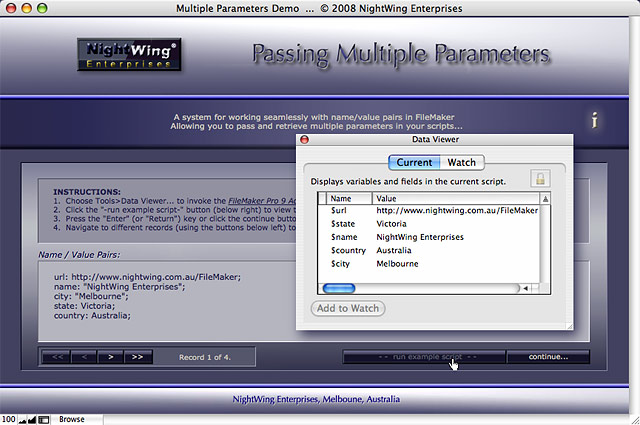Click sort triangle in Data Viewer header

[x=545, y=199]
